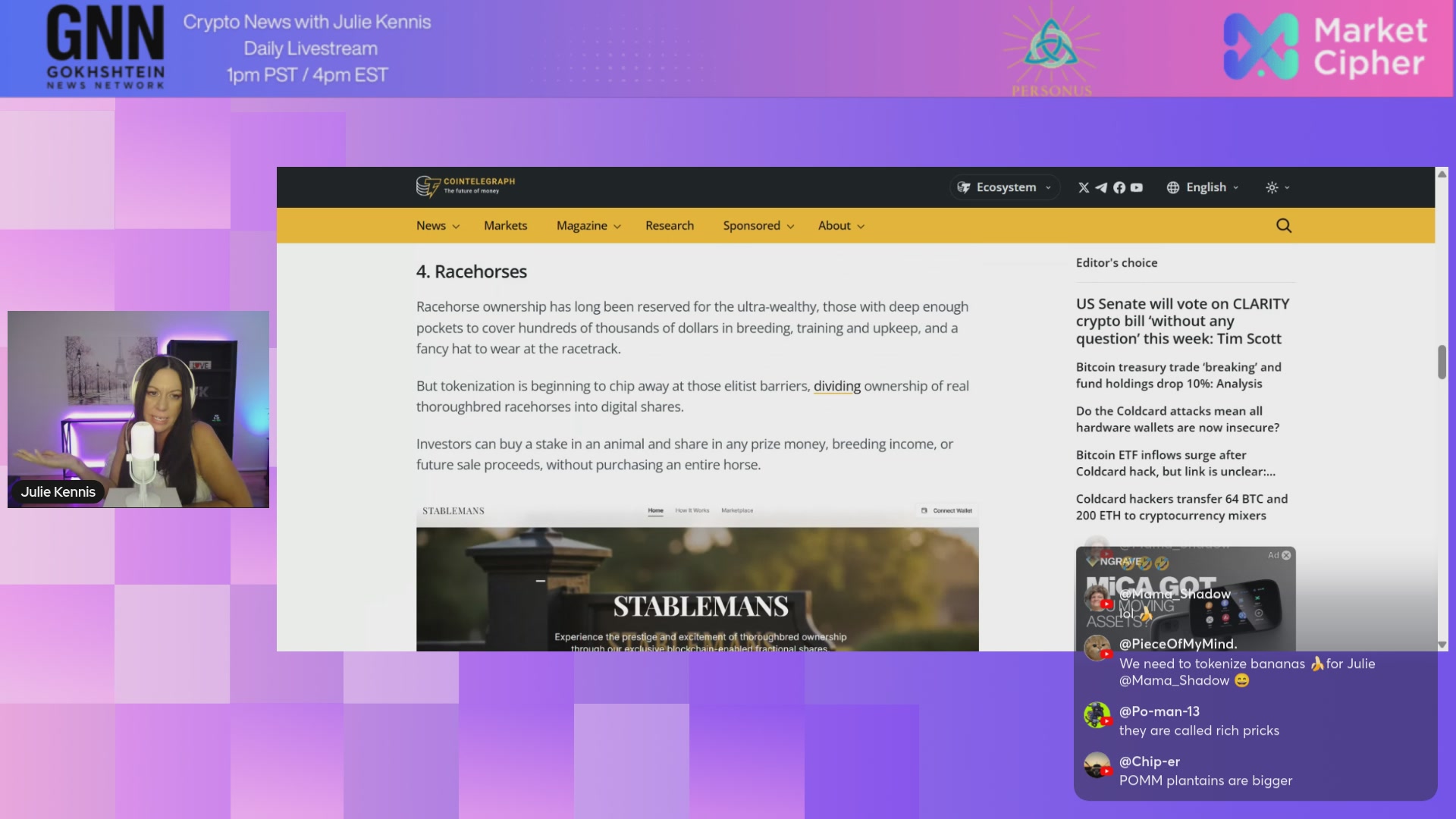This screenshot has width=1456, height=819.
Task: Click the search magnifier icon in the yellow bar
Action: click(x=1284, y=225)
